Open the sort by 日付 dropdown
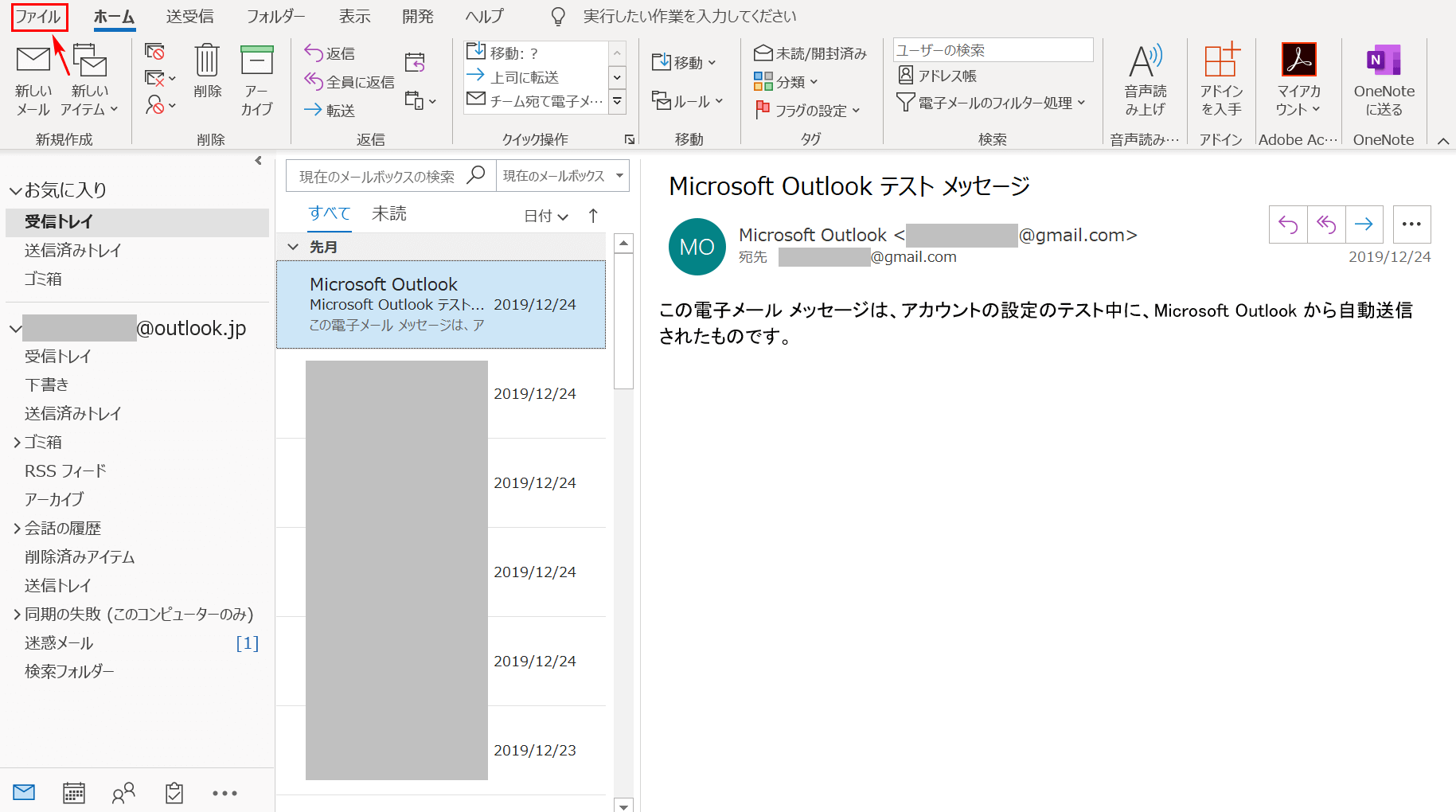Image resolution: width=1456 pixels, height=812 pixels. (546, 216)
